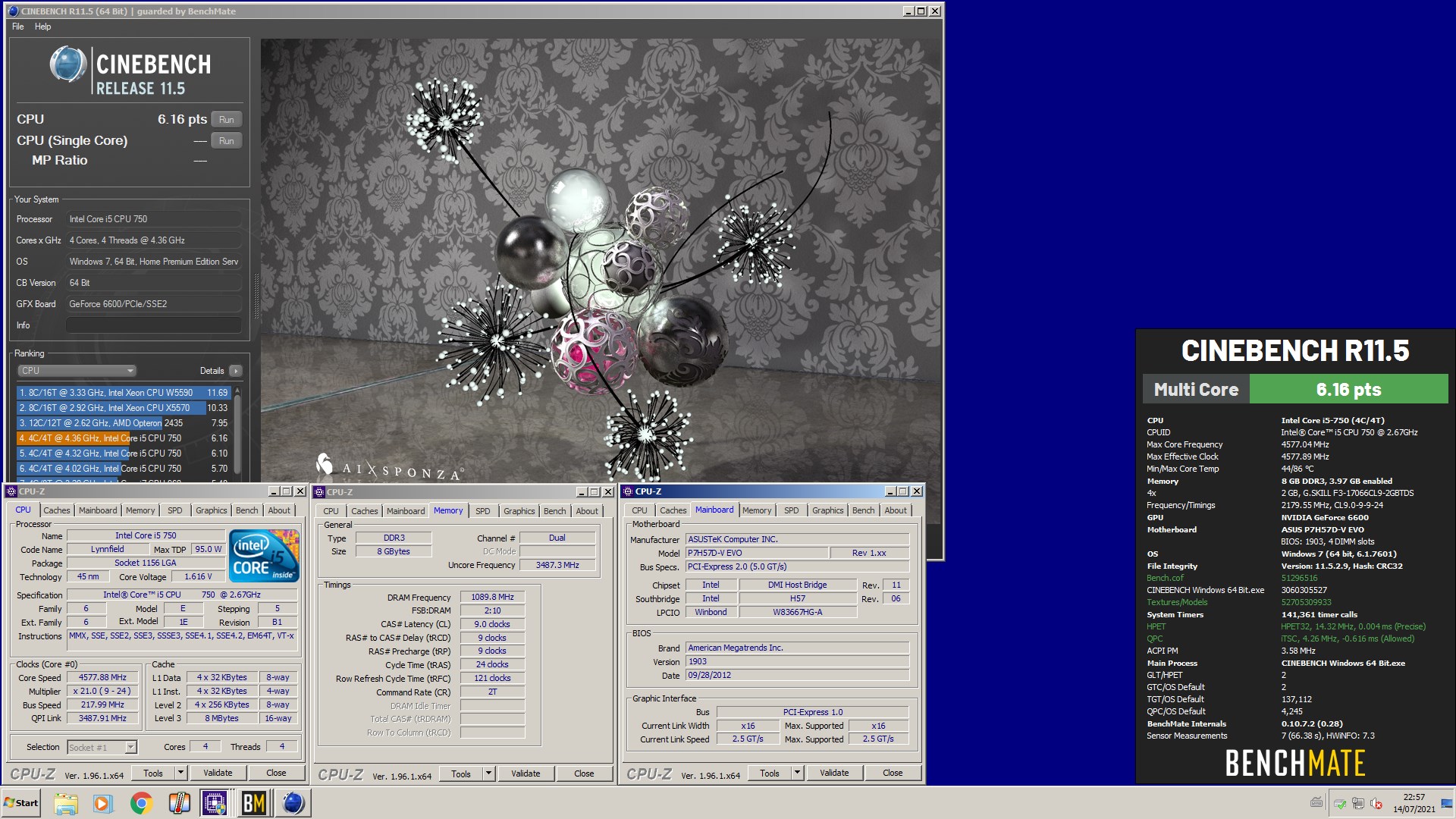
Task: Open the on-screen keyboard tray icon
Action: point(1316,803)
